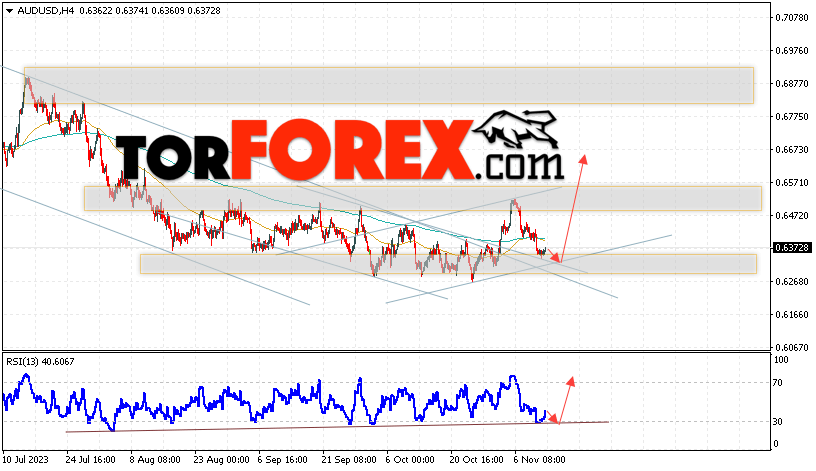Select the RSI 30 level label
Image resolution: width=816 pixels, height=471 pixels.
[x=777, y=422]
